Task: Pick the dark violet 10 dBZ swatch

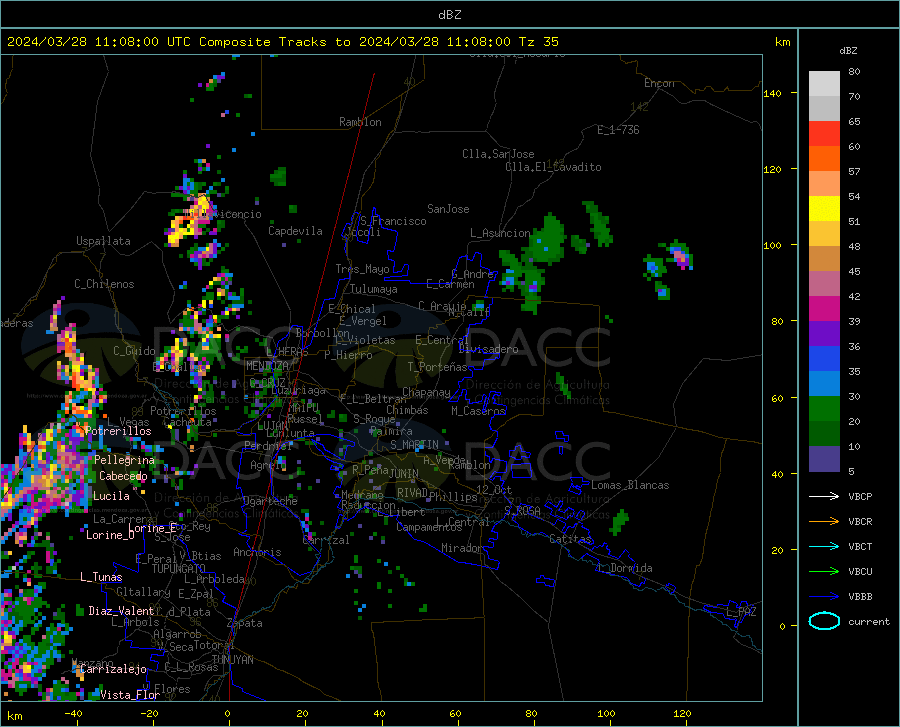Action: coord(824,459)
